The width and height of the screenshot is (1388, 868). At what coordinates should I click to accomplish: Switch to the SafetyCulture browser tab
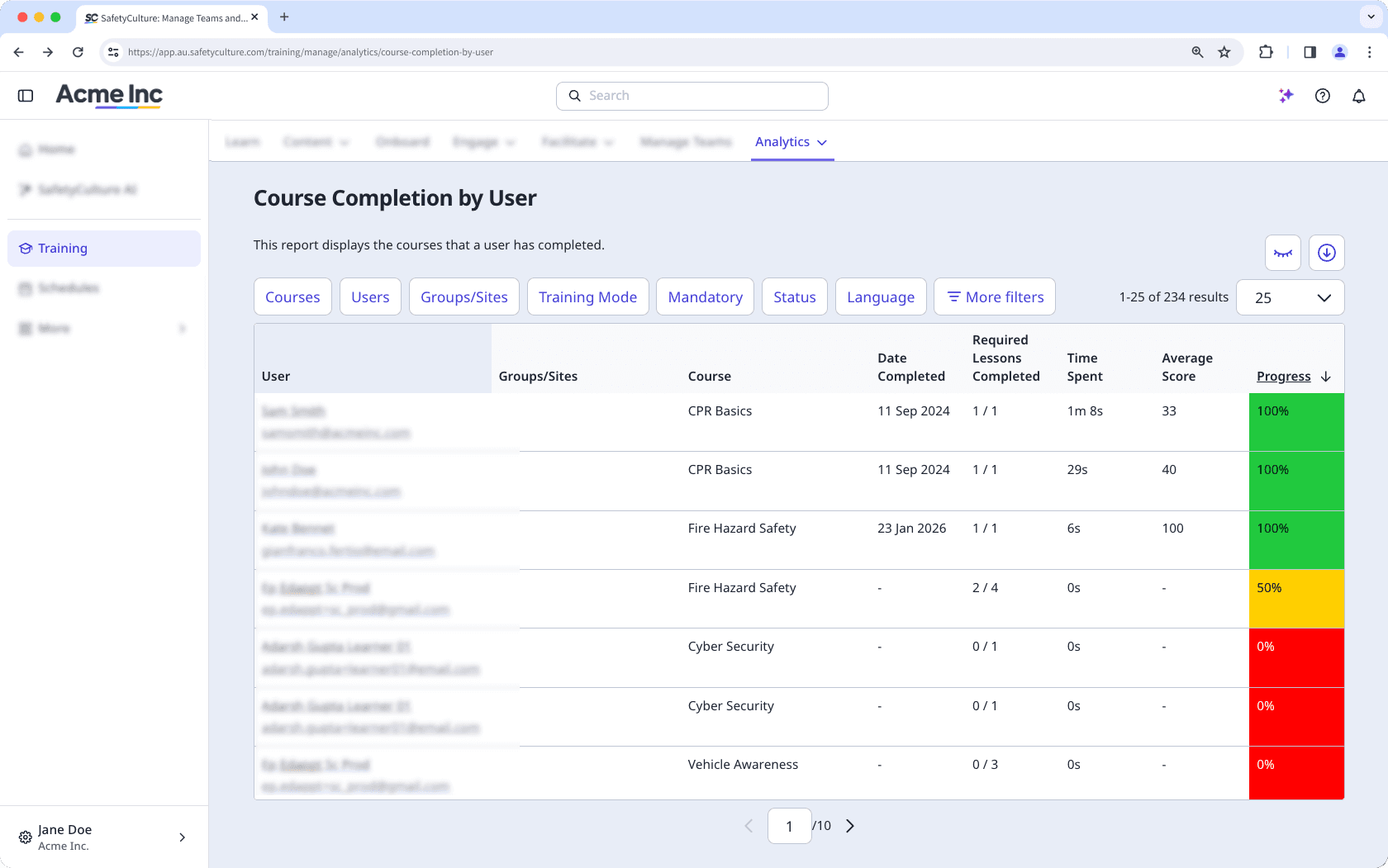coord(171,17)
